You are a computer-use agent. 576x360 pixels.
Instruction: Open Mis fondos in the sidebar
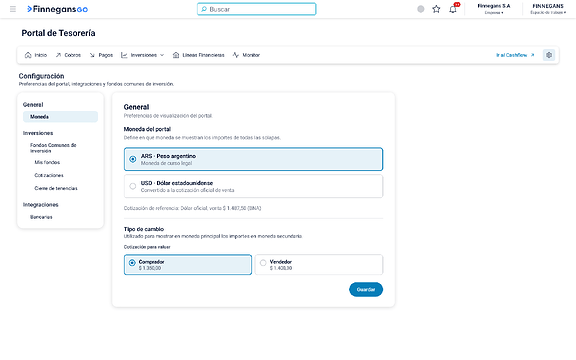[47, 162]
